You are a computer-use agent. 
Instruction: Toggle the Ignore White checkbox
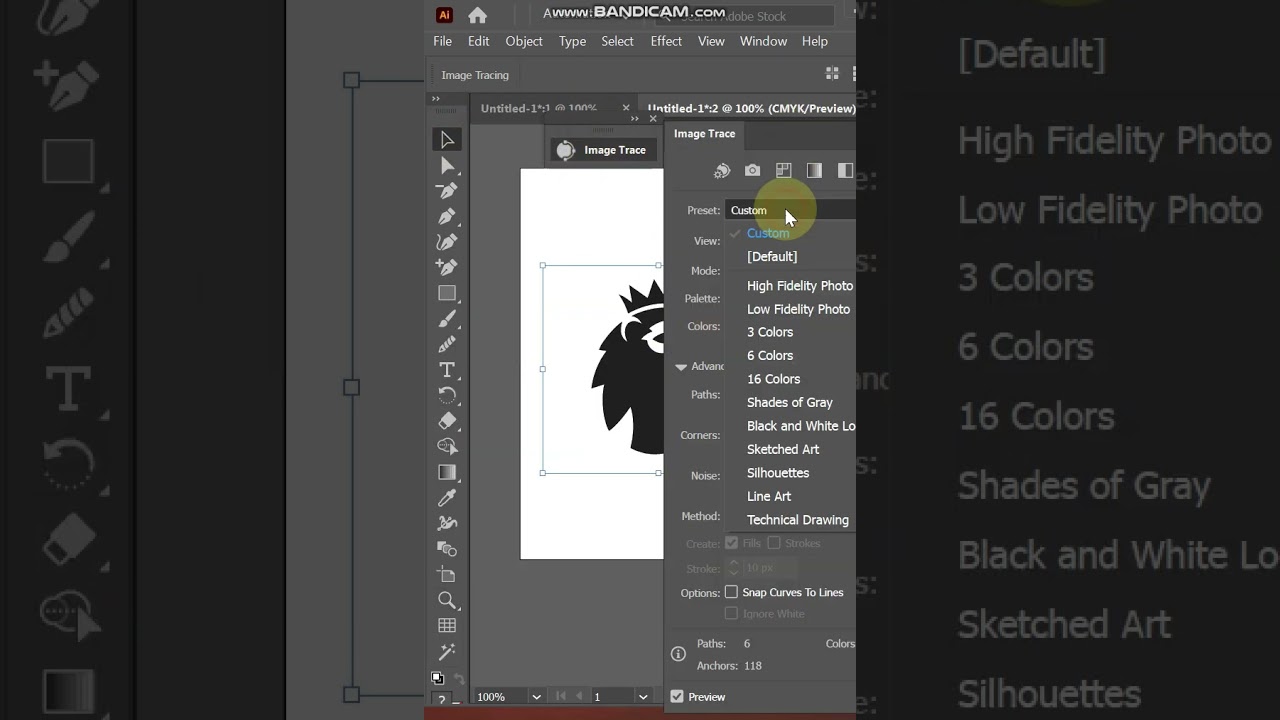731,613
